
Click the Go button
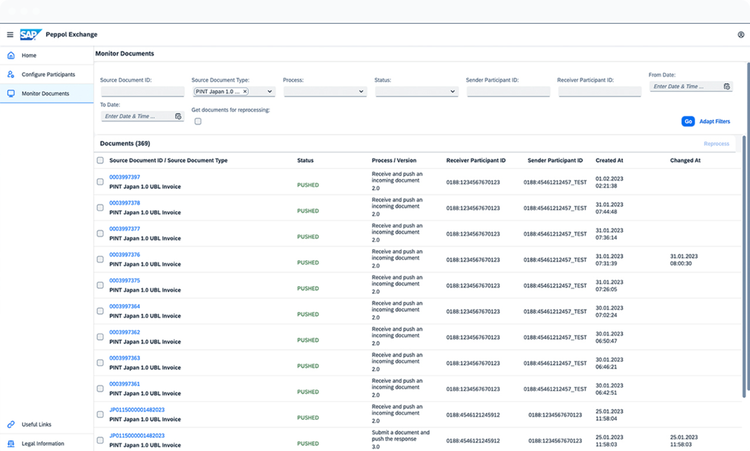(688, 121)
